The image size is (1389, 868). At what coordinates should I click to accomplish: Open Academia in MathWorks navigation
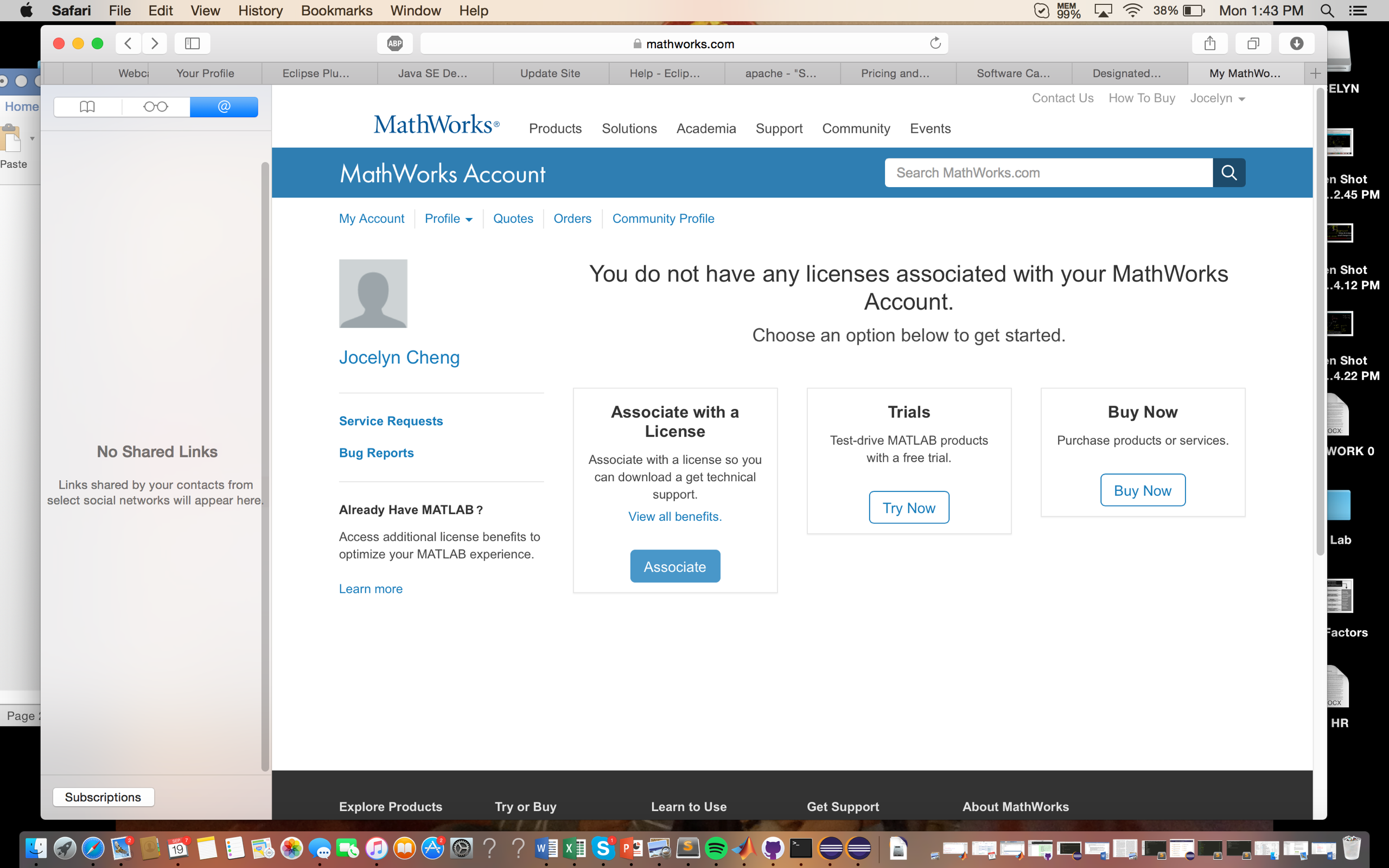point(706,129)
